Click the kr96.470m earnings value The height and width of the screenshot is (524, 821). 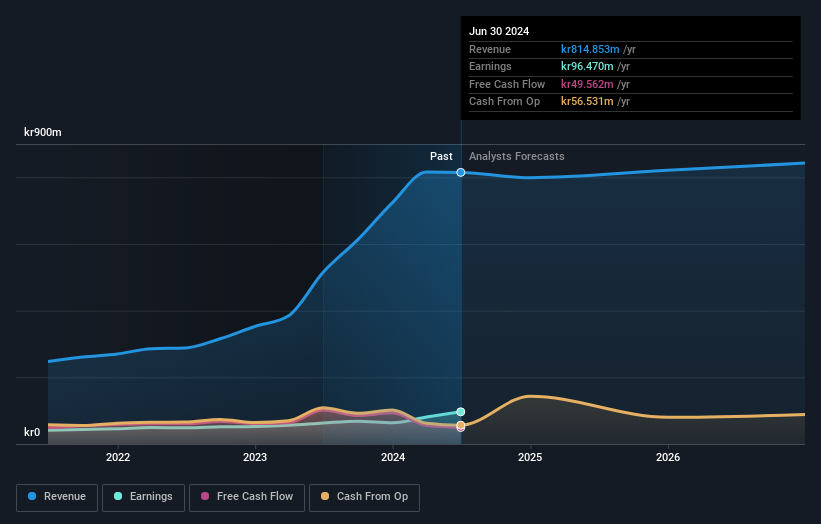click(587, 66)
